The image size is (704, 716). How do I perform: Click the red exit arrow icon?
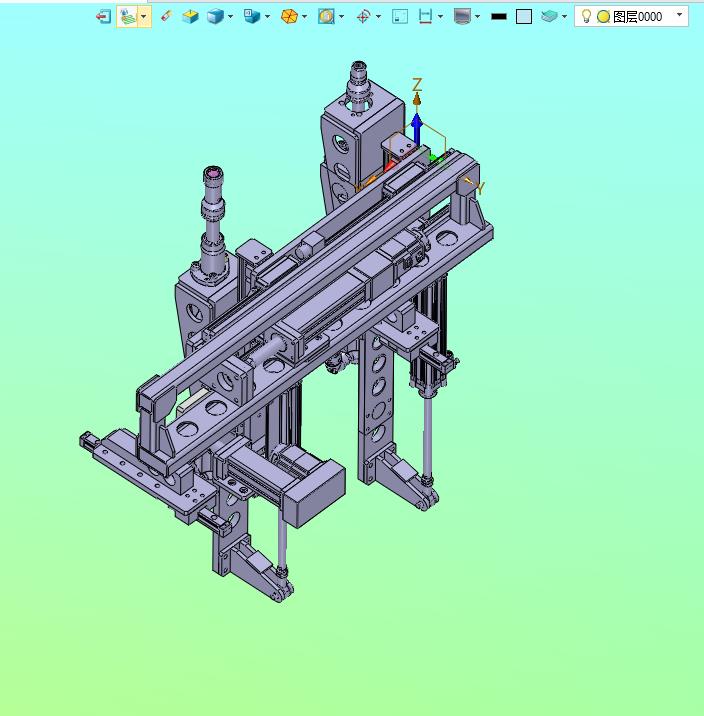tap(103, 17)
